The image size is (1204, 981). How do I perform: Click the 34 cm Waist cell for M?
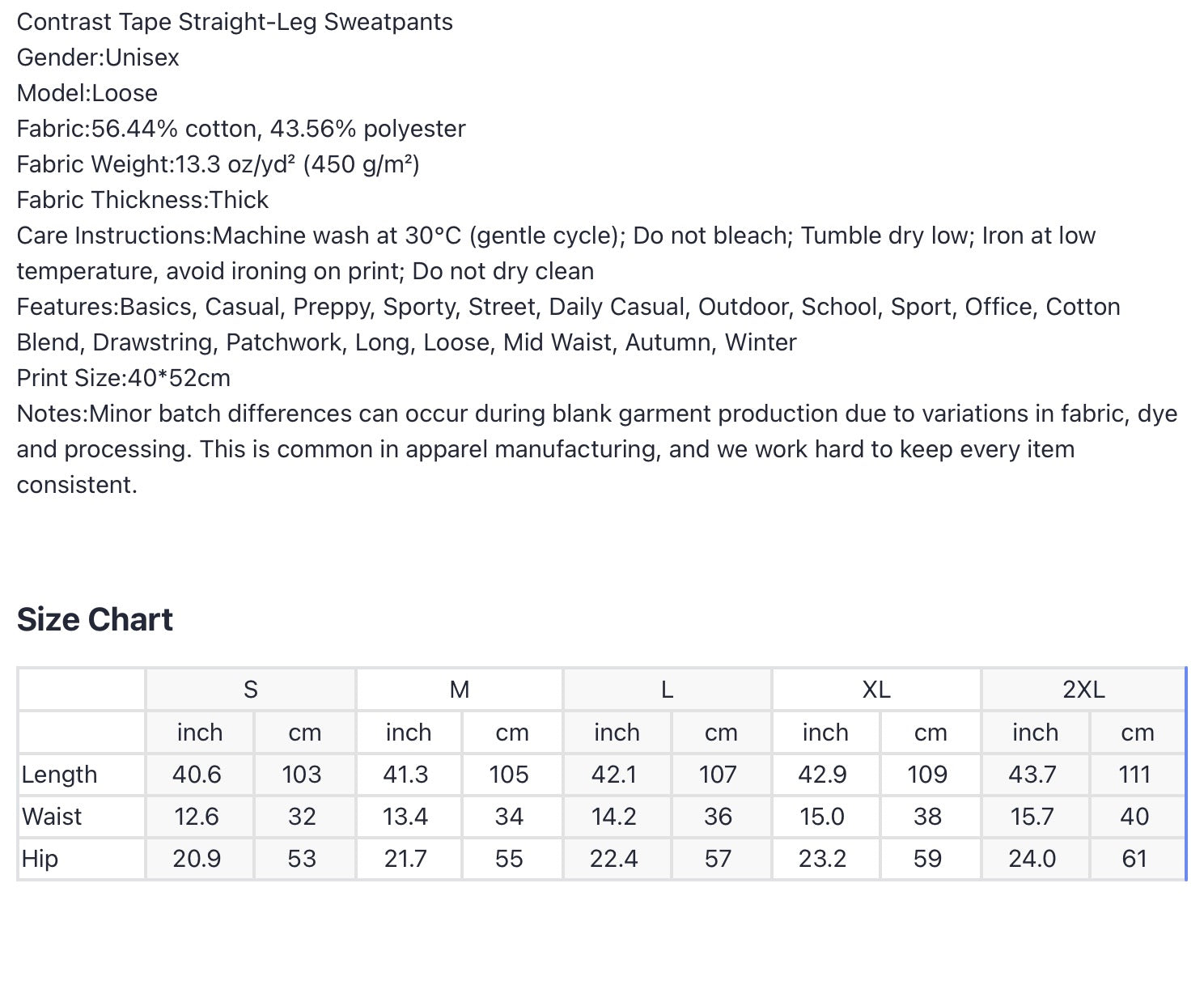[x=509, y=817]
